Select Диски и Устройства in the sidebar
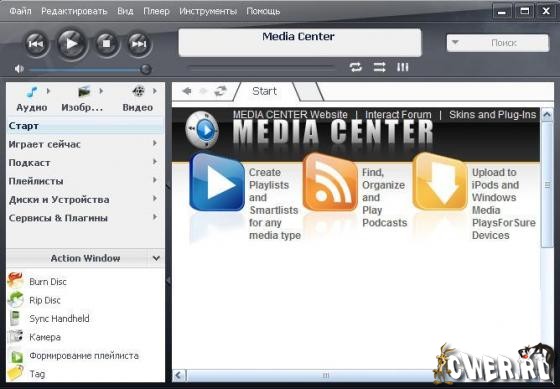The image size is (560, 389). pyautogui.click(x=85, y=200)
